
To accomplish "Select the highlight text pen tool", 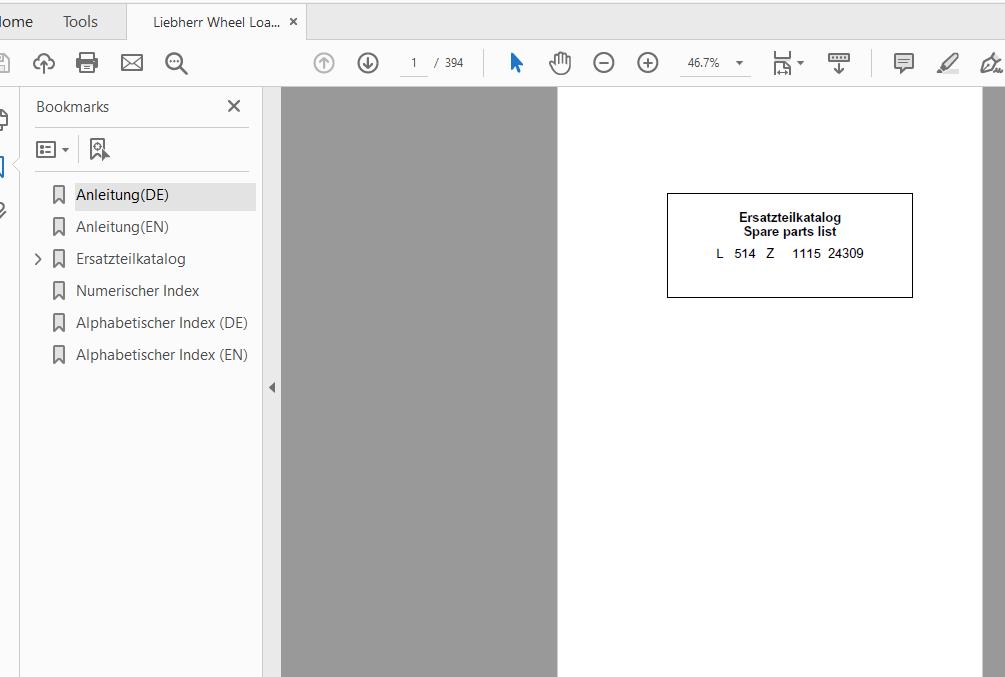I will [947, 63].
